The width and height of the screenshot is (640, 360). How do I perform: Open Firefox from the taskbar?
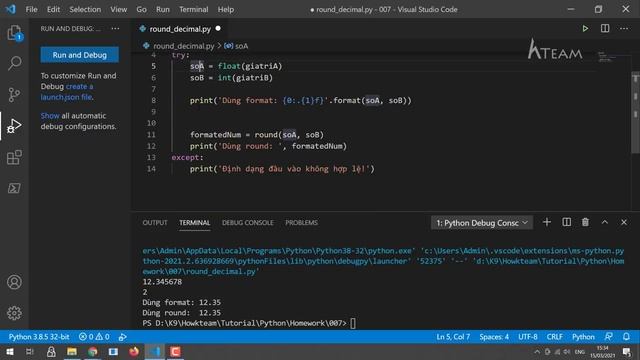(x=134, y=351)
